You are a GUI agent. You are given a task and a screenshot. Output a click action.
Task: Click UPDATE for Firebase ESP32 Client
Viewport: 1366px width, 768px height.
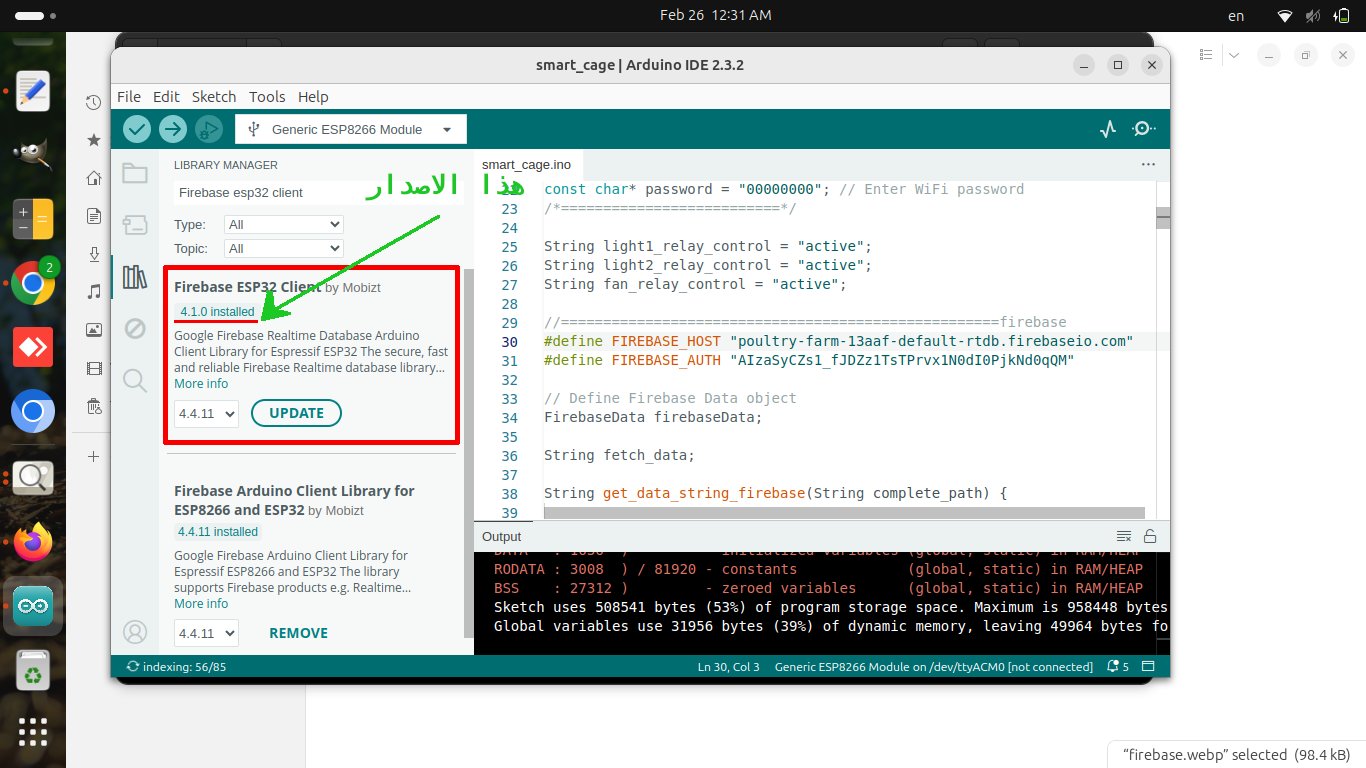tap(297, 413)
